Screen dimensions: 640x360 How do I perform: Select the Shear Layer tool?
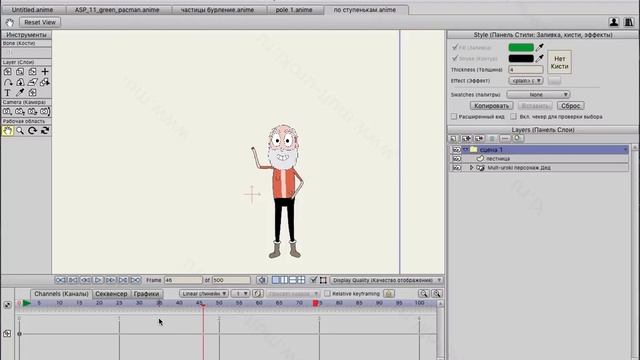pos(32,82)
